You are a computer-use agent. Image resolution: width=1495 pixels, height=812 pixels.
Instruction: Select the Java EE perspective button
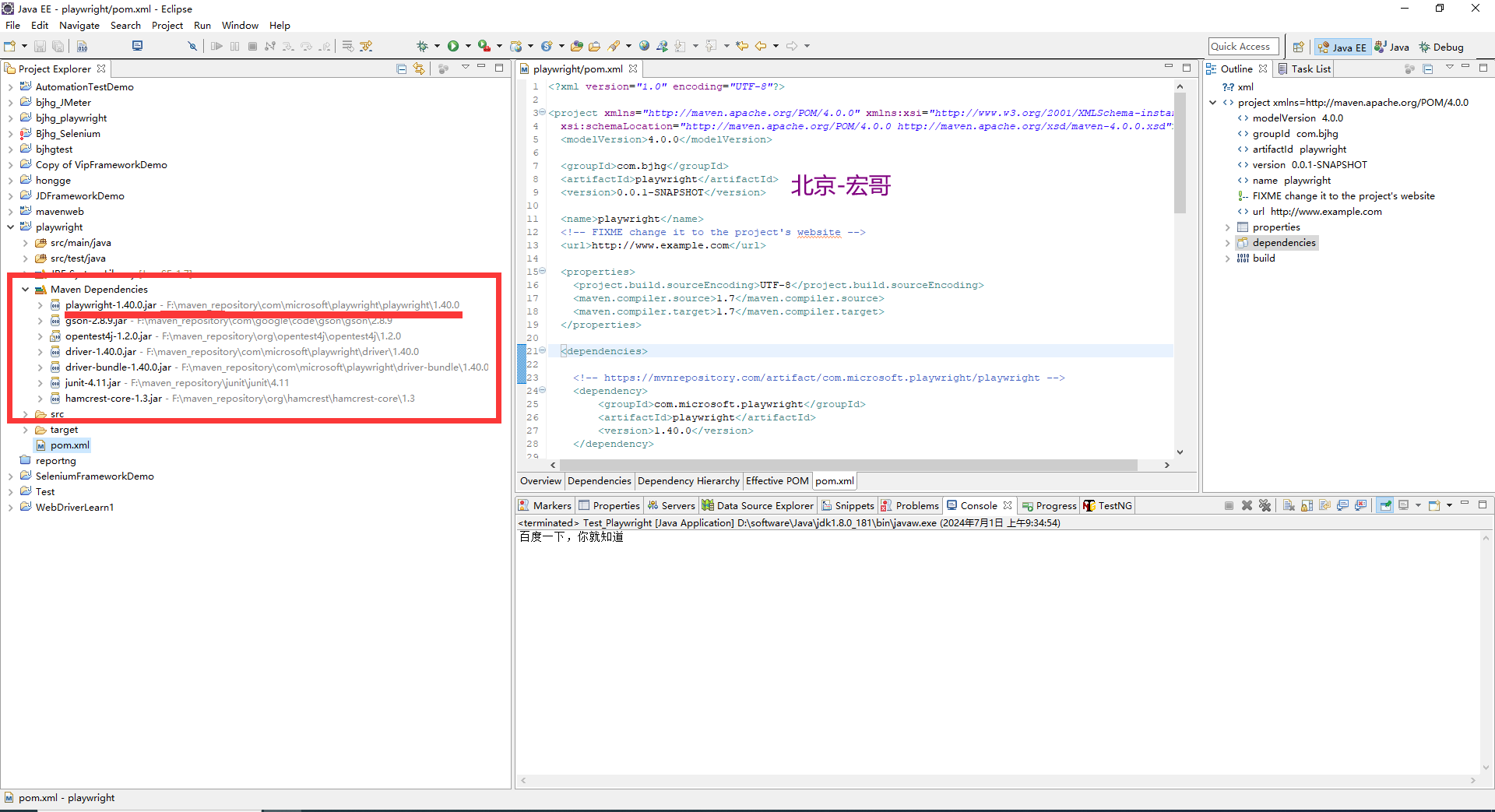(x=1342, y=47)
